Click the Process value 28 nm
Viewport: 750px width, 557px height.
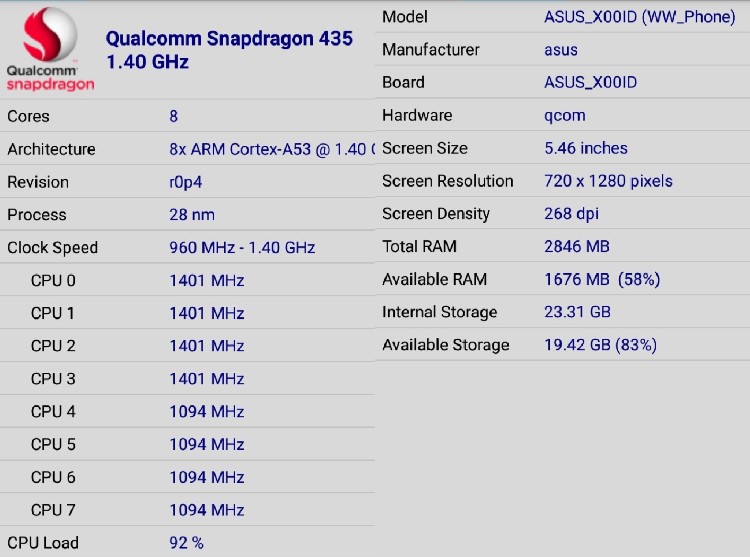tap(192, 215)
